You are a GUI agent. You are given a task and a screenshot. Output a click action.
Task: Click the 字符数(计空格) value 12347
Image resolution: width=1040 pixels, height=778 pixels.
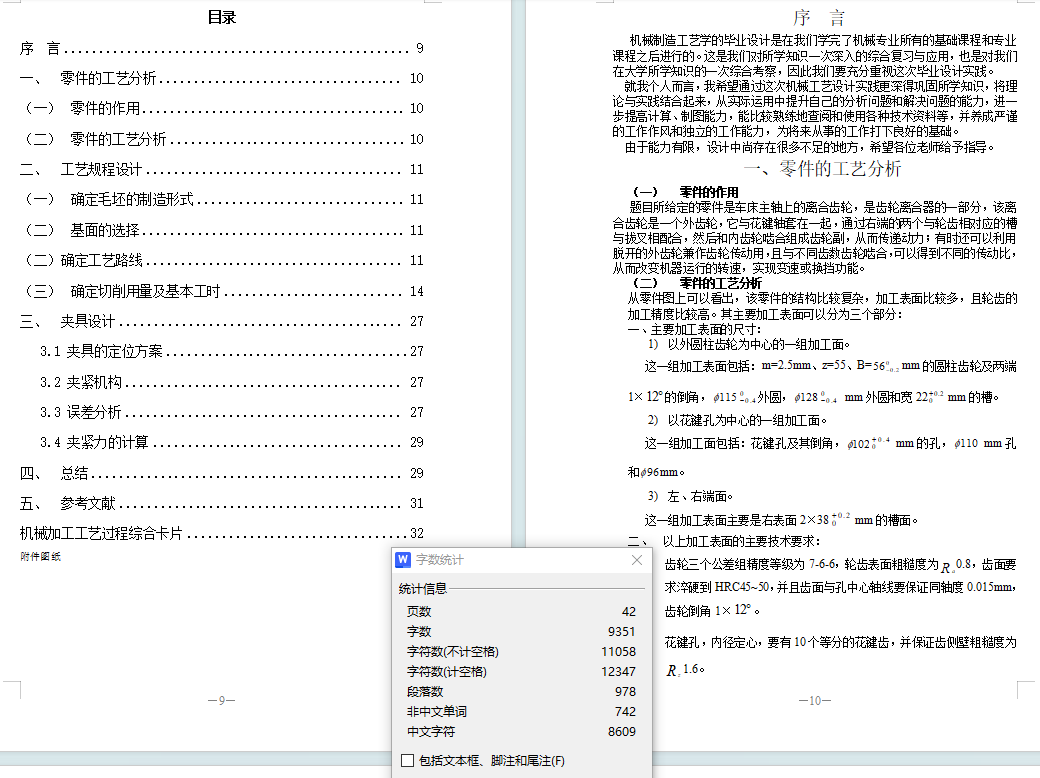[618, 671]
